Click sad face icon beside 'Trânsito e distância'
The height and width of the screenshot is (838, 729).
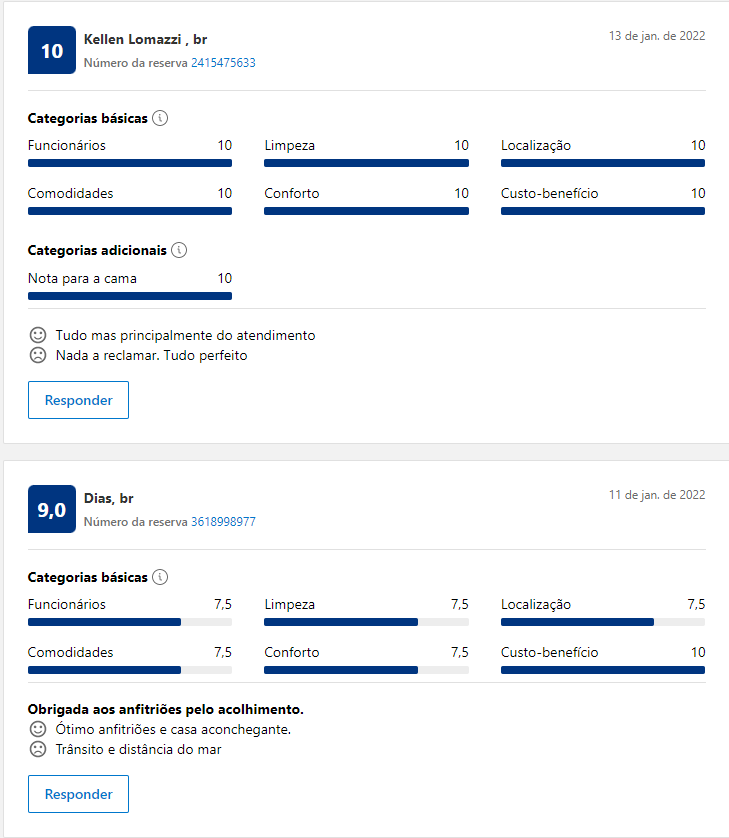(38, 749)
